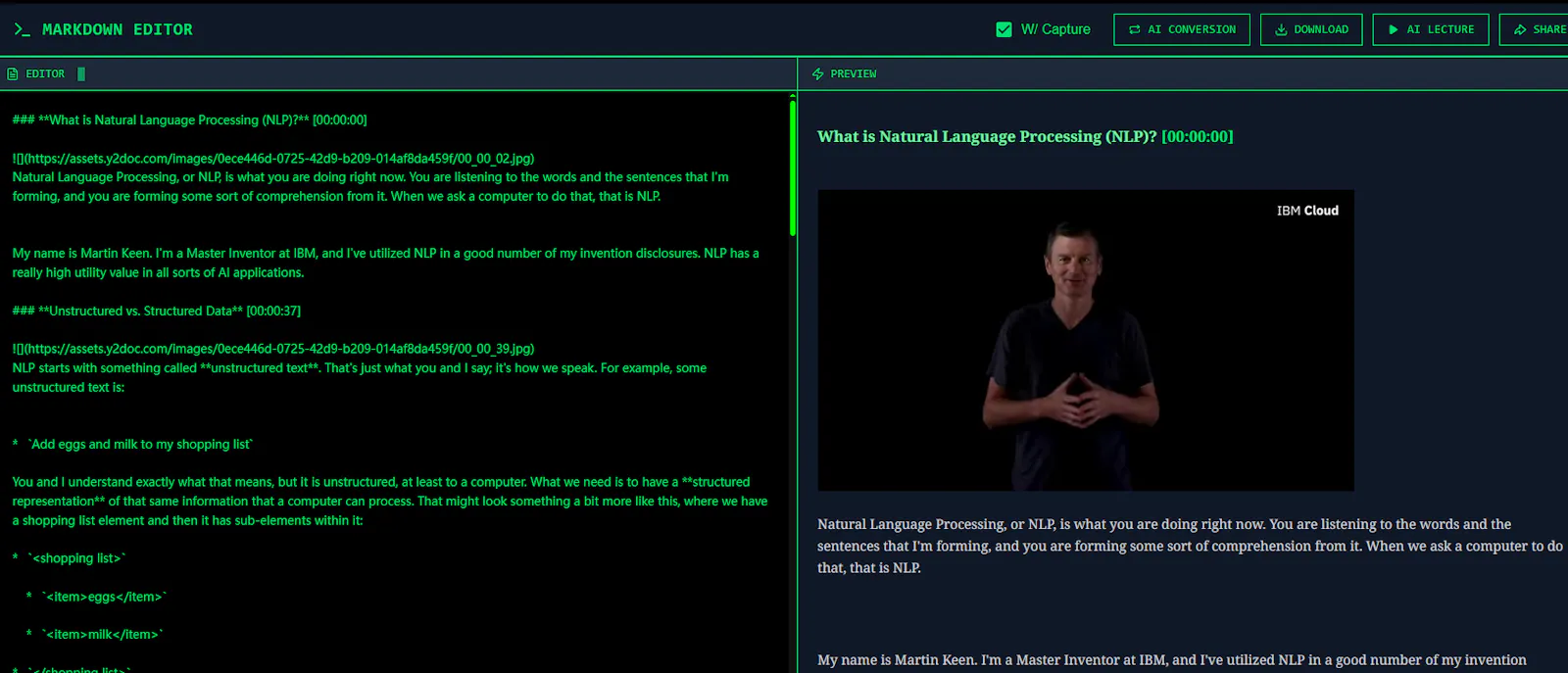Image resolution: width=1568 pixels, height=673 pixels.
Task: Click the editor paragraph starting 'You and I understand exactly'
Action: pyautogui.click(x=390, y=501)
